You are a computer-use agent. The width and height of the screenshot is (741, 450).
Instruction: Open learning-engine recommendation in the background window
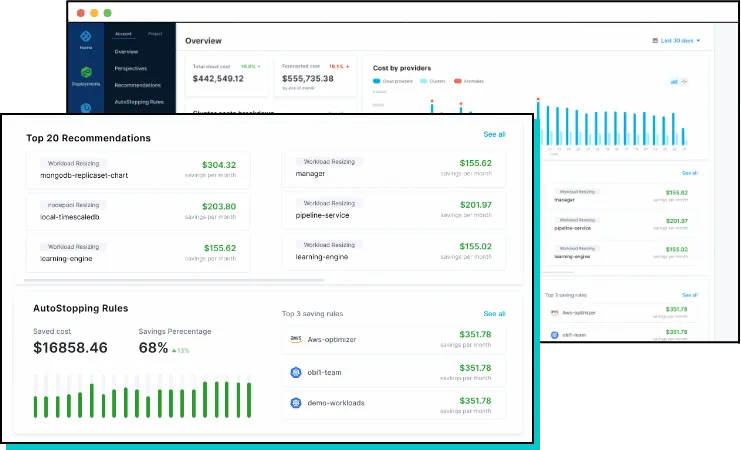point(620,252)
